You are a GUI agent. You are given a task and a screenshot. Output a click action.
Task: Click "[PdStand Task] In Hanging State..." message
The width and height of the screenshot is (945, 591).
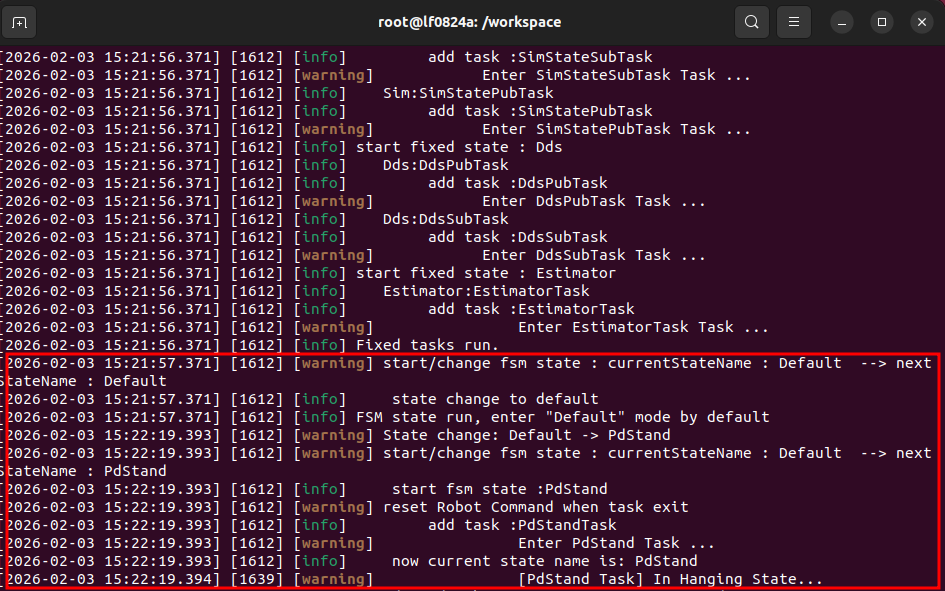pyautogui.click(x=670, y=579)
